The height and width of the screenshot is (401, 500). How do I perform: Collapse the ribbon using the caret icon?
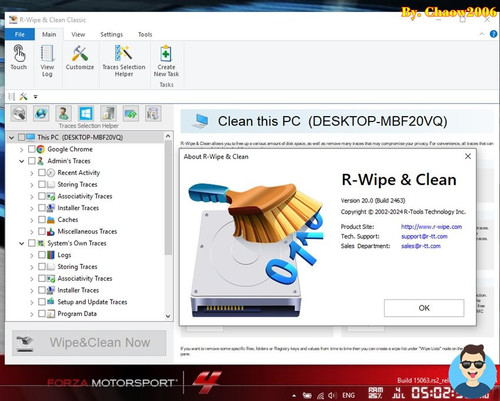tap(482, 34)
